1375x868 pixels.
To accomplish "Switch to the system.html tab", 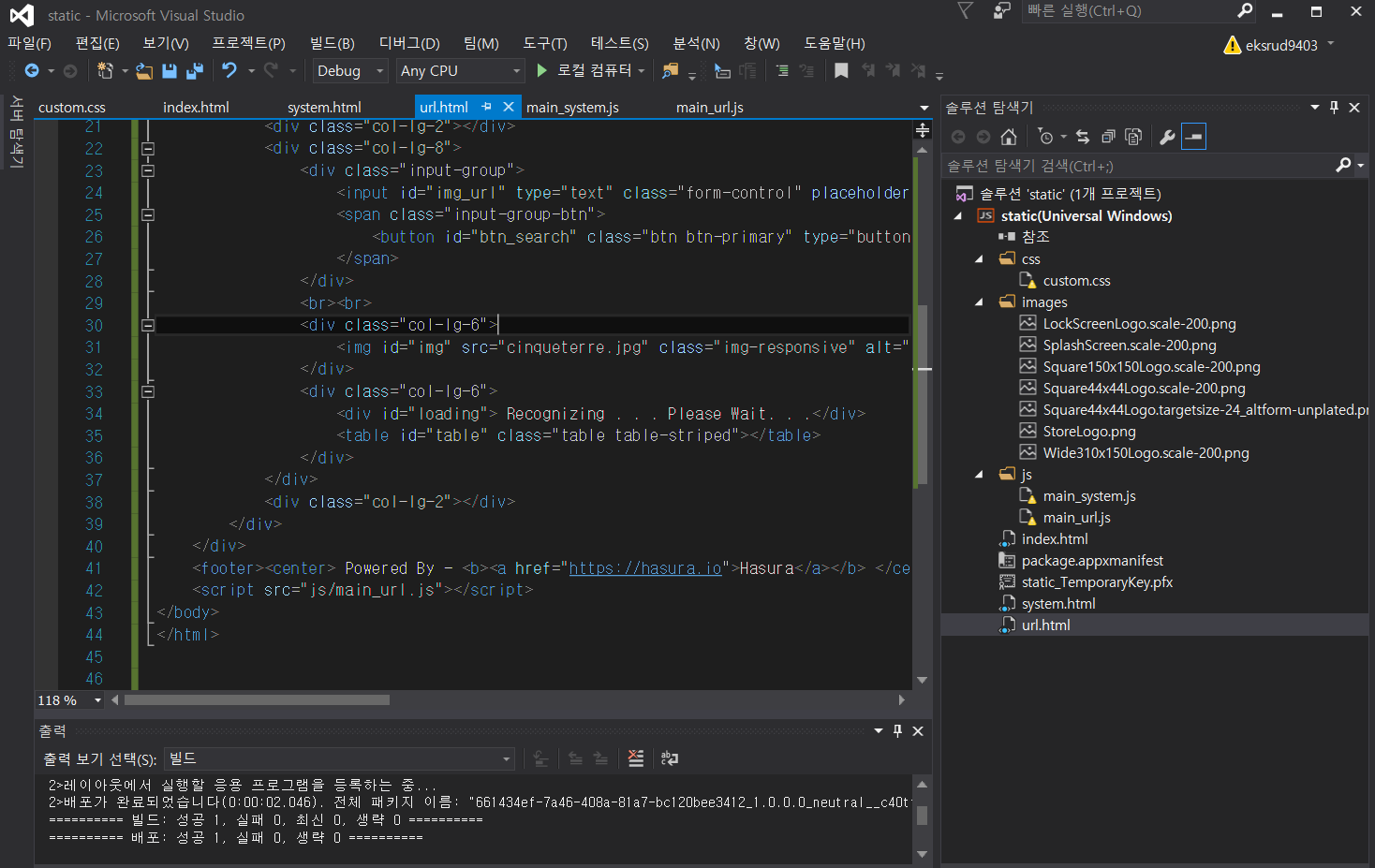I will 324,107.
